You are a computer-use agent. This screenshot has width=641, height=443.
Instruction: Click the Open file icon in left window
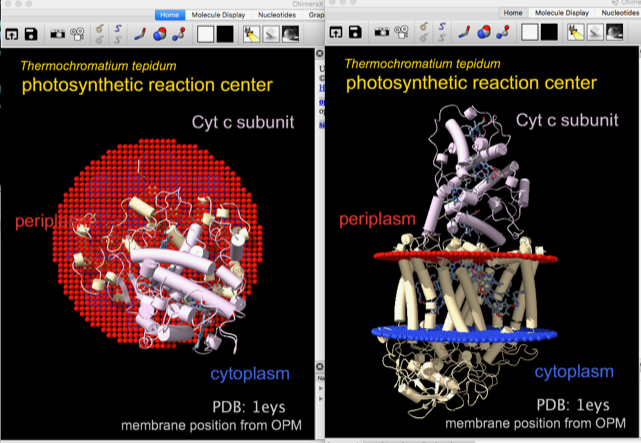[11, 34]
